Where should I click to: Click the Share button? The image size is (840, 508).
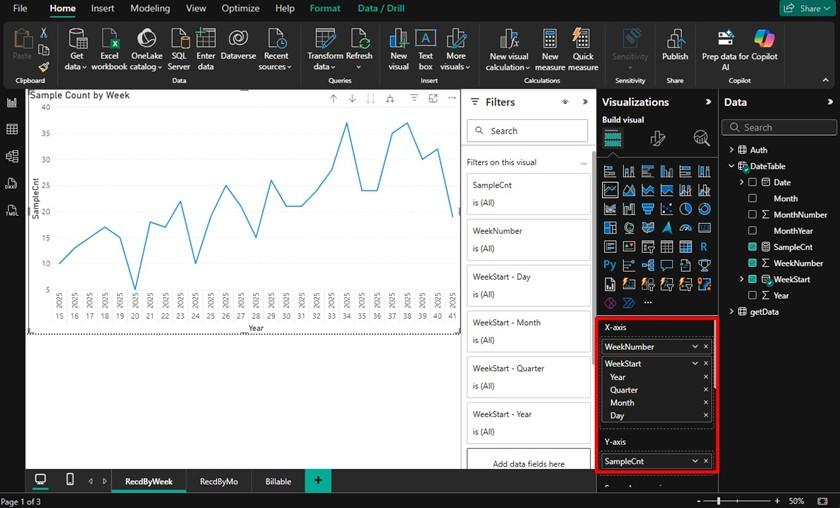point(806,8)
